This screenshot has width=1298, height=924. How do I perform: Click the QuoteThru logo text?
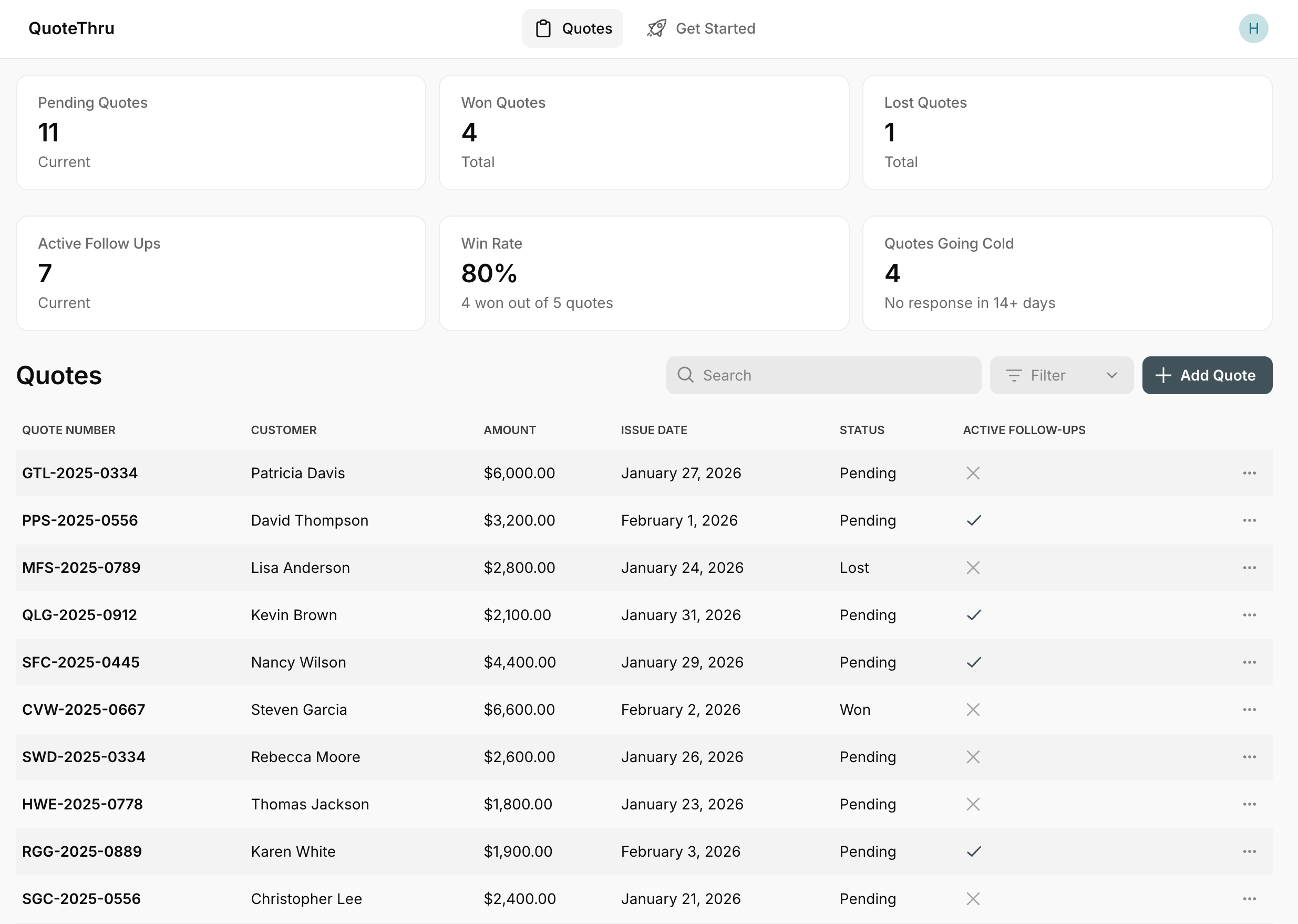pos(71,28)
